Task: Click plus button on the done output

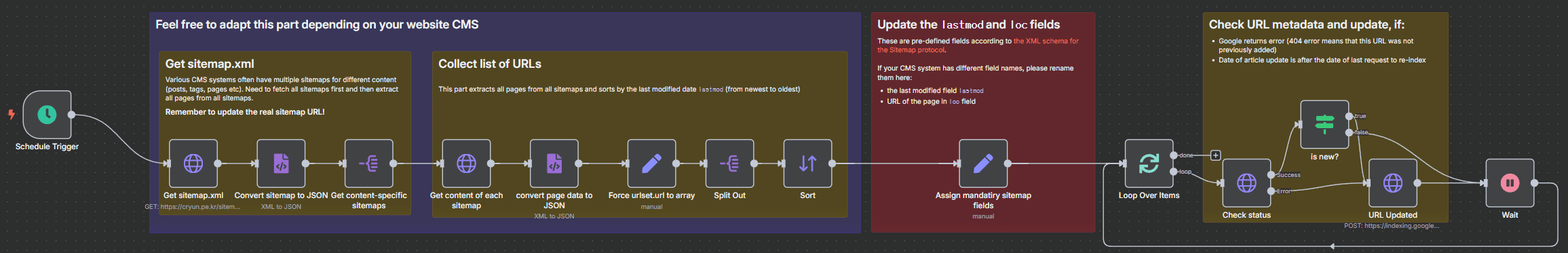Action: (1215, 155)
